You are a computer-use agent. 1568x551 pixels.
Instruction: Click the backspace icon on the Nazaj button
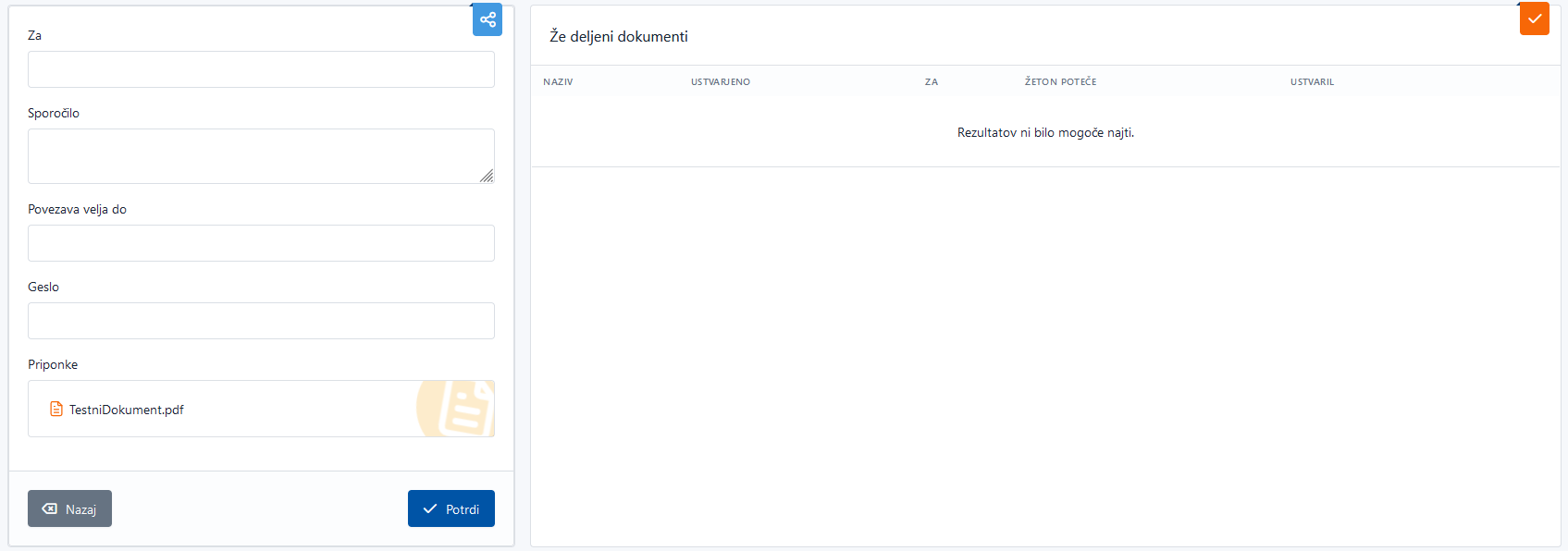(50, 508)
